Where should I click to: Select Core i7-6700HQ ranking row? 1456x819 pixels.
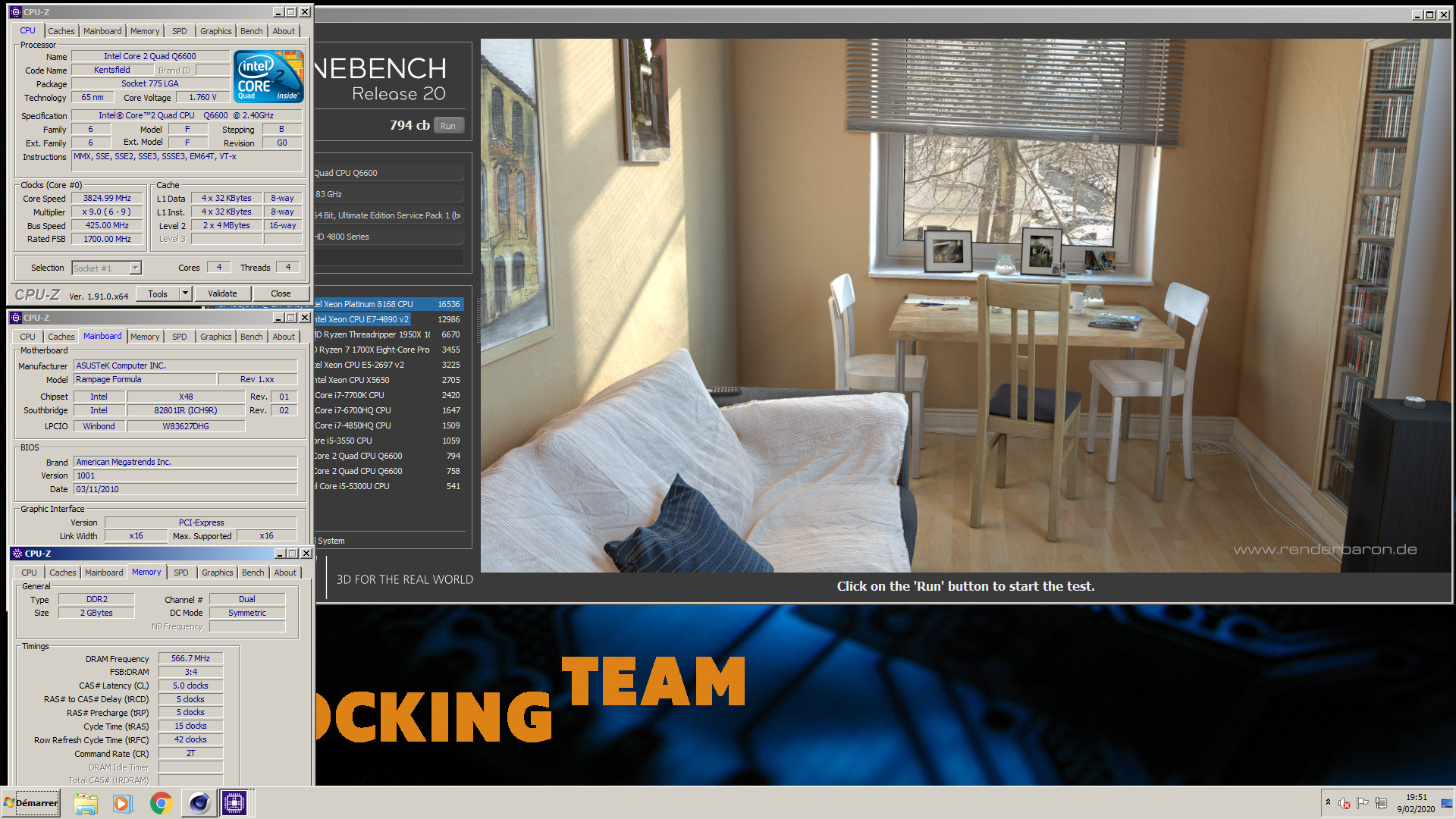[x=388, y=410]
